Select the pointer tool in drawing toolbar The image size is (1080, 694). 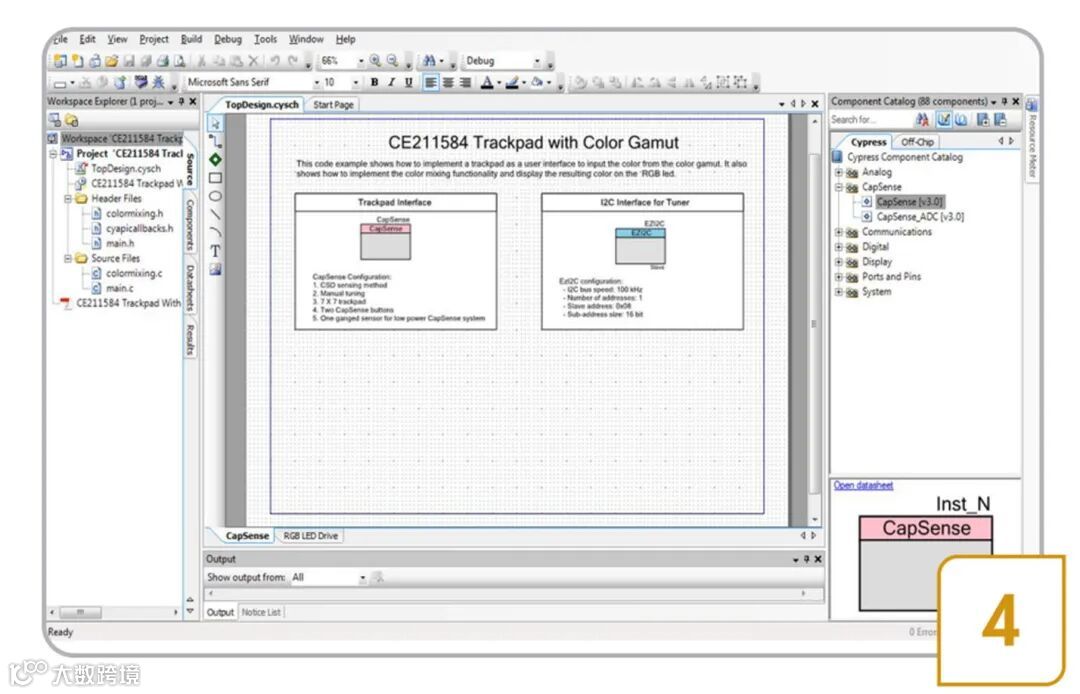pyautogui.click(x=216, y=124)
